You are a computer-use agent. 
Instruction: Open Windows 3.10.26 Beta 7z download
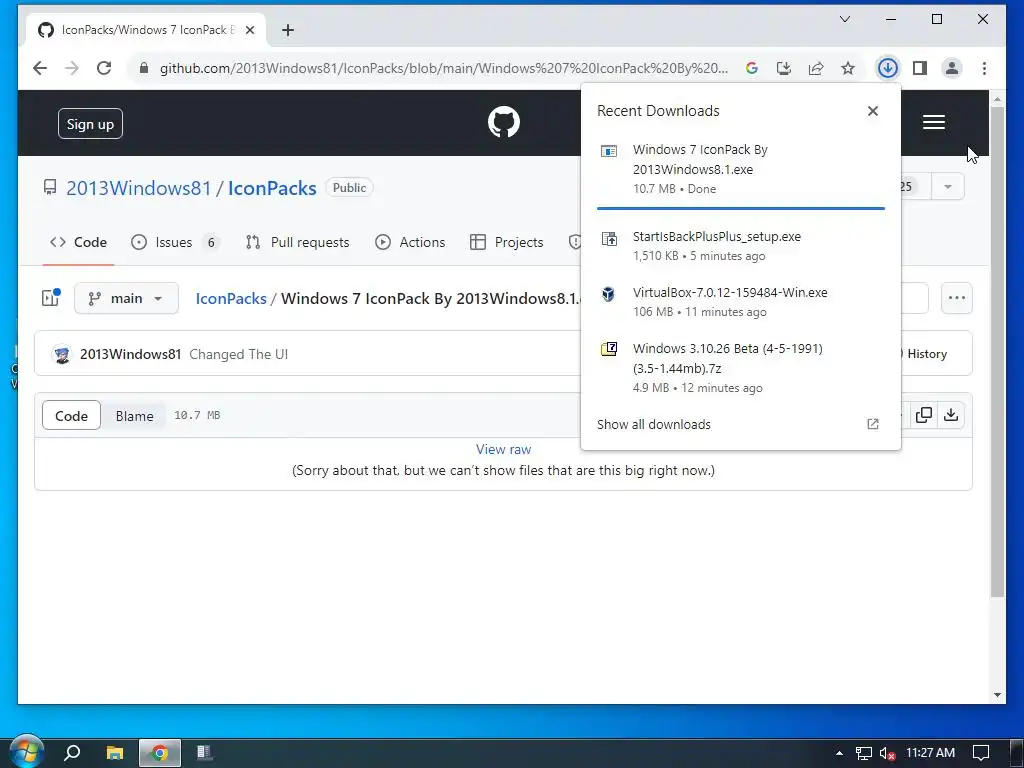[741, 368]
